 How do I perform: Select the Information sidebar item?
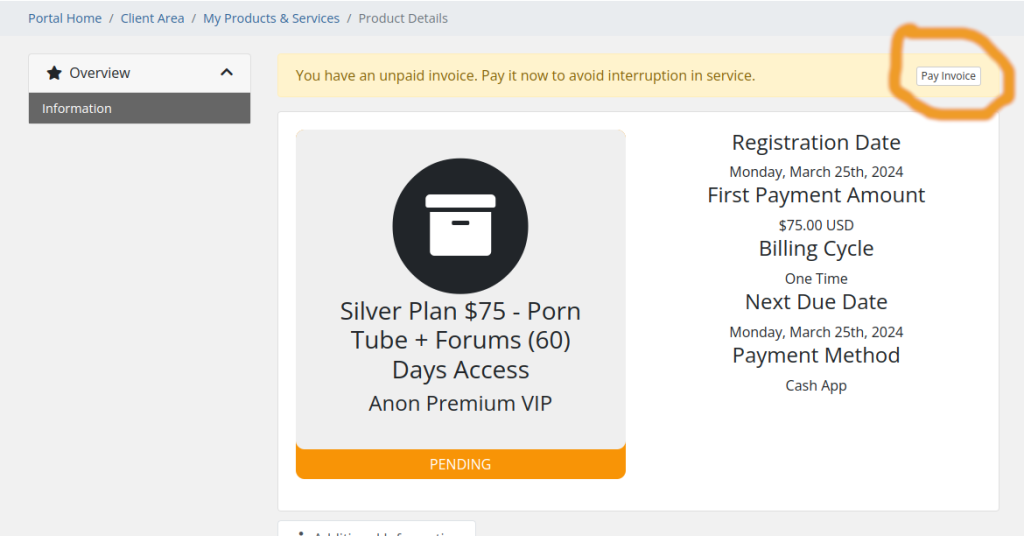click(x=139, y=108)
